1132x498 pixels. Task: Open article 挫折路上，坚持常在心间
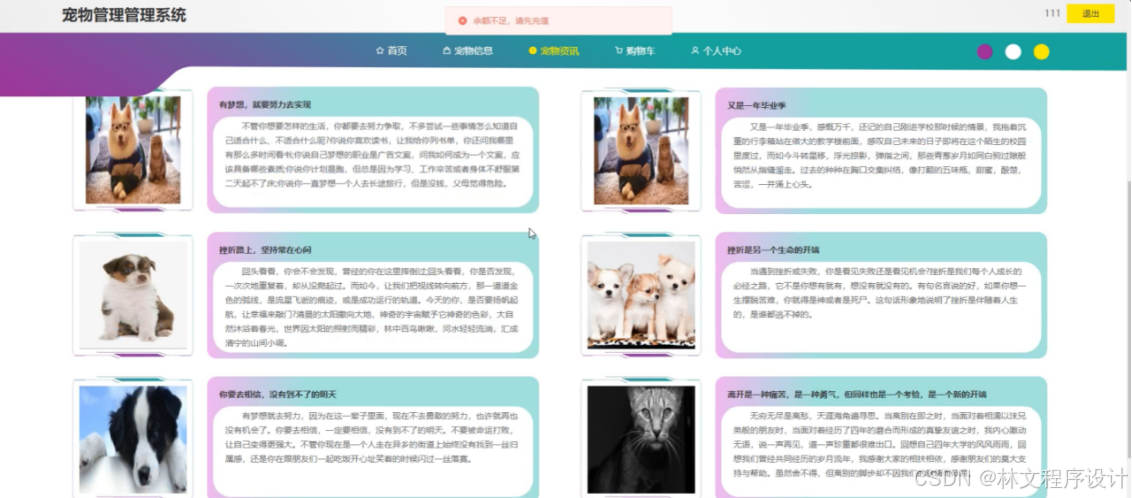(x=265, y=250)
